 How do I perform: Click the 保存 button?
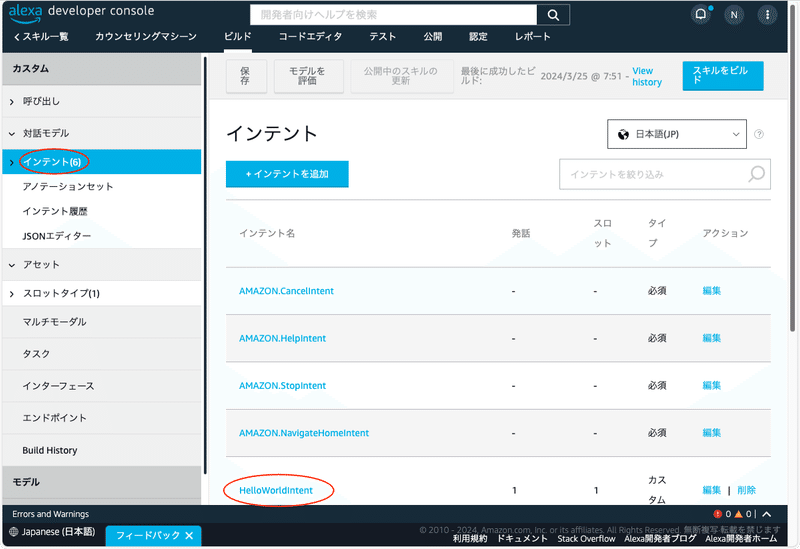pyautogui.click(x=246, y=76)
